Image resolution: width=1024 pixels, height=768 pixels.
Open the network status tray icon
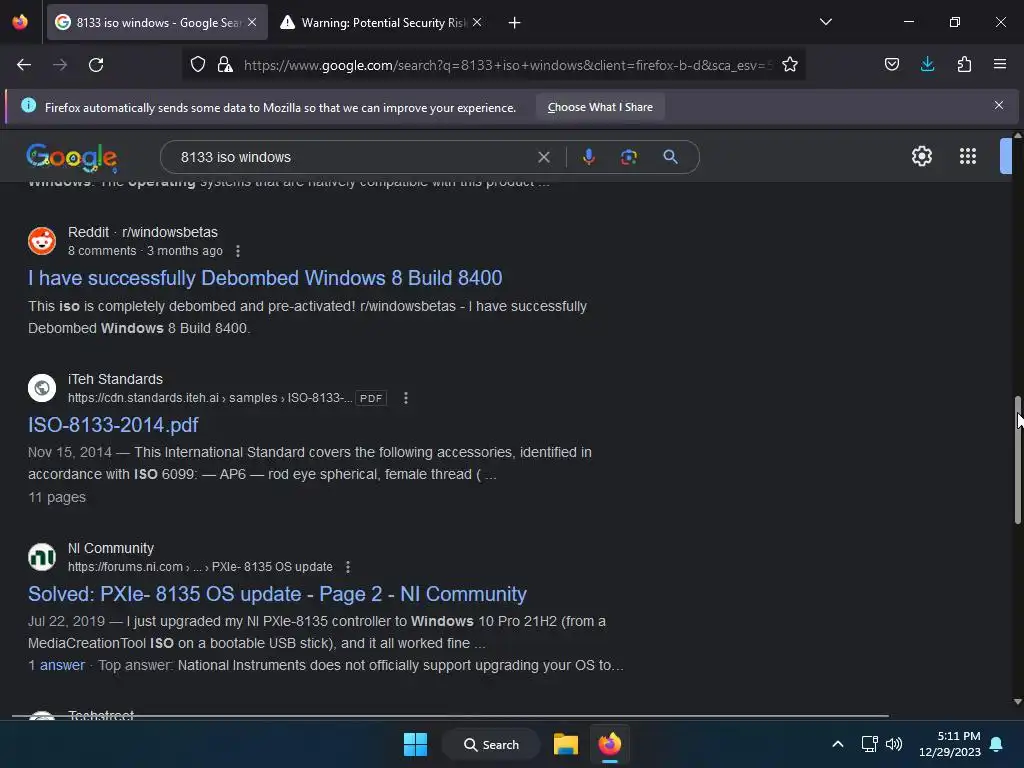[869, 744]
